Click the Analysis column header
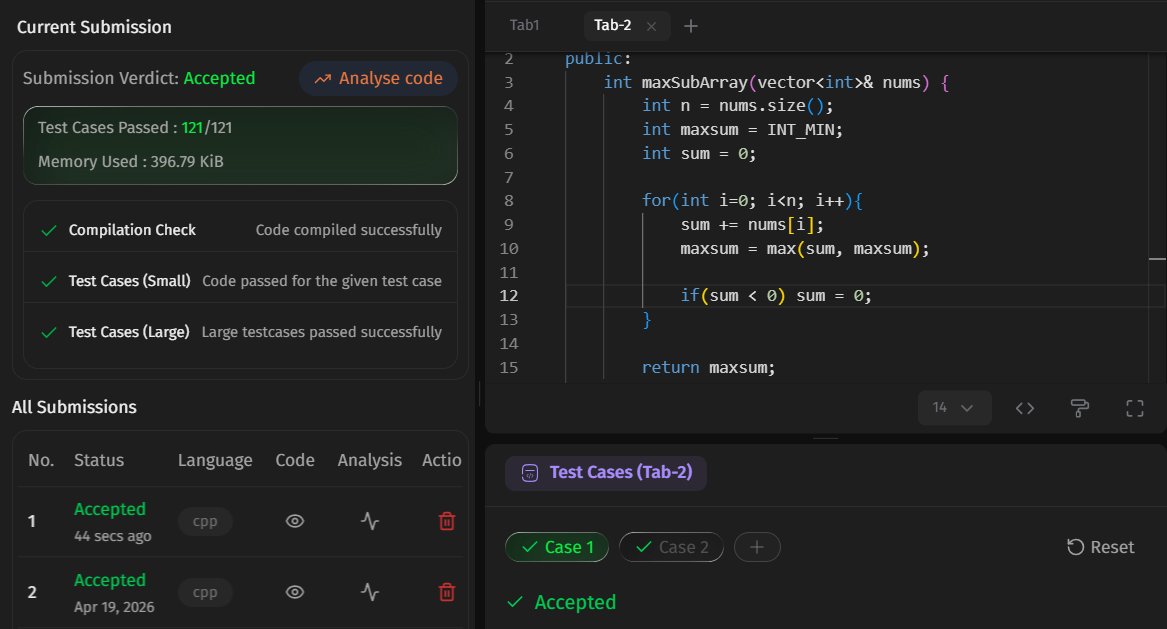Image resolution: width=1167 pixels, height=629 pixels. coord(370,460)
